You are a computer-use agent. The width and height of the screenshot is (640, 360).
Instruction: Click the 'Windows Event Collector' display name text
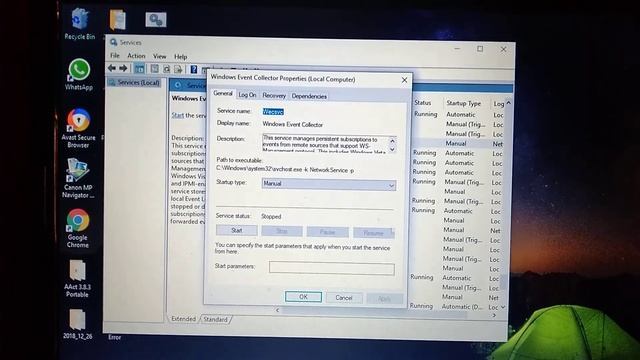[292, 124]
